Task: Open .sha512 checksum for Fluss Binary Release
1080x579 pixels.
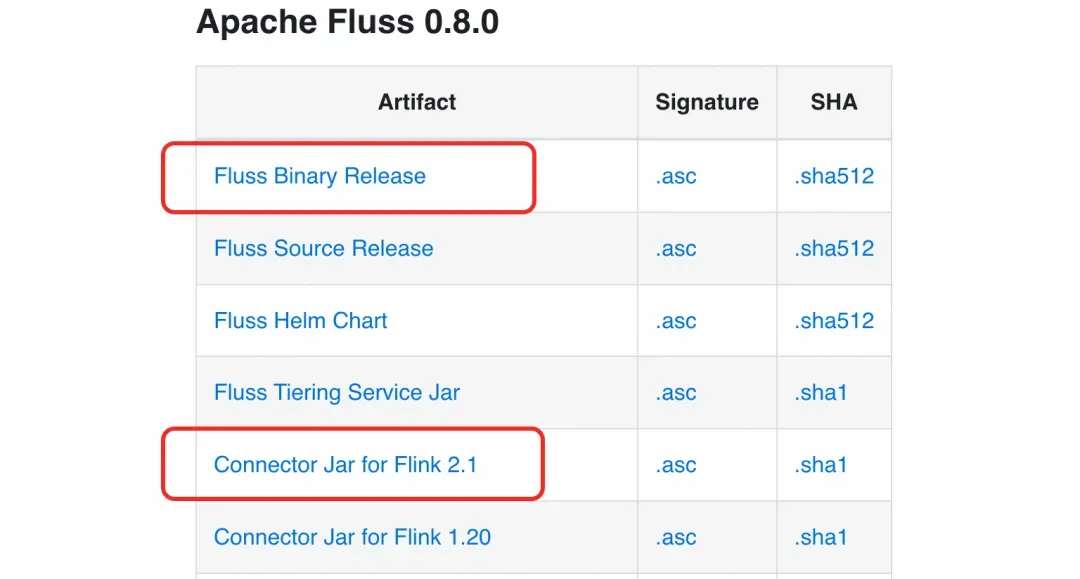Action: click(x=834, y=176)
